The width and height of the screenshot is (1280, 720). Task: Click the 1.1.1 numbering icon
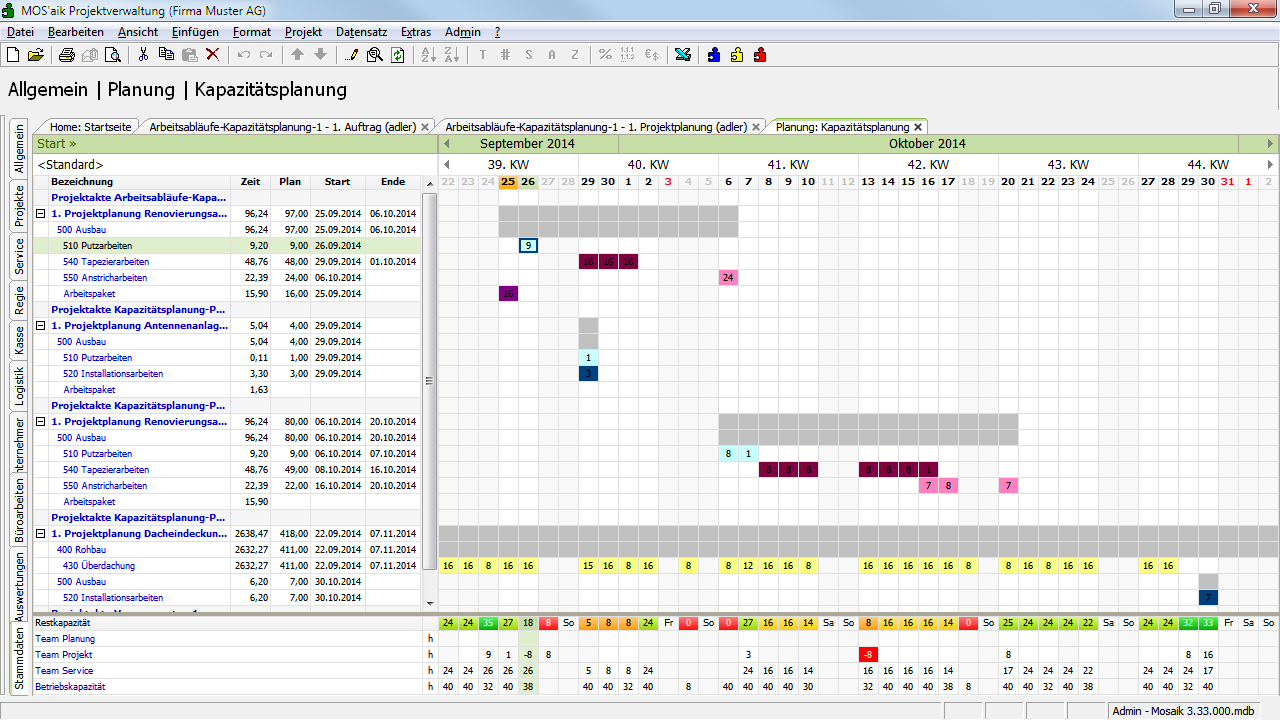628,55
